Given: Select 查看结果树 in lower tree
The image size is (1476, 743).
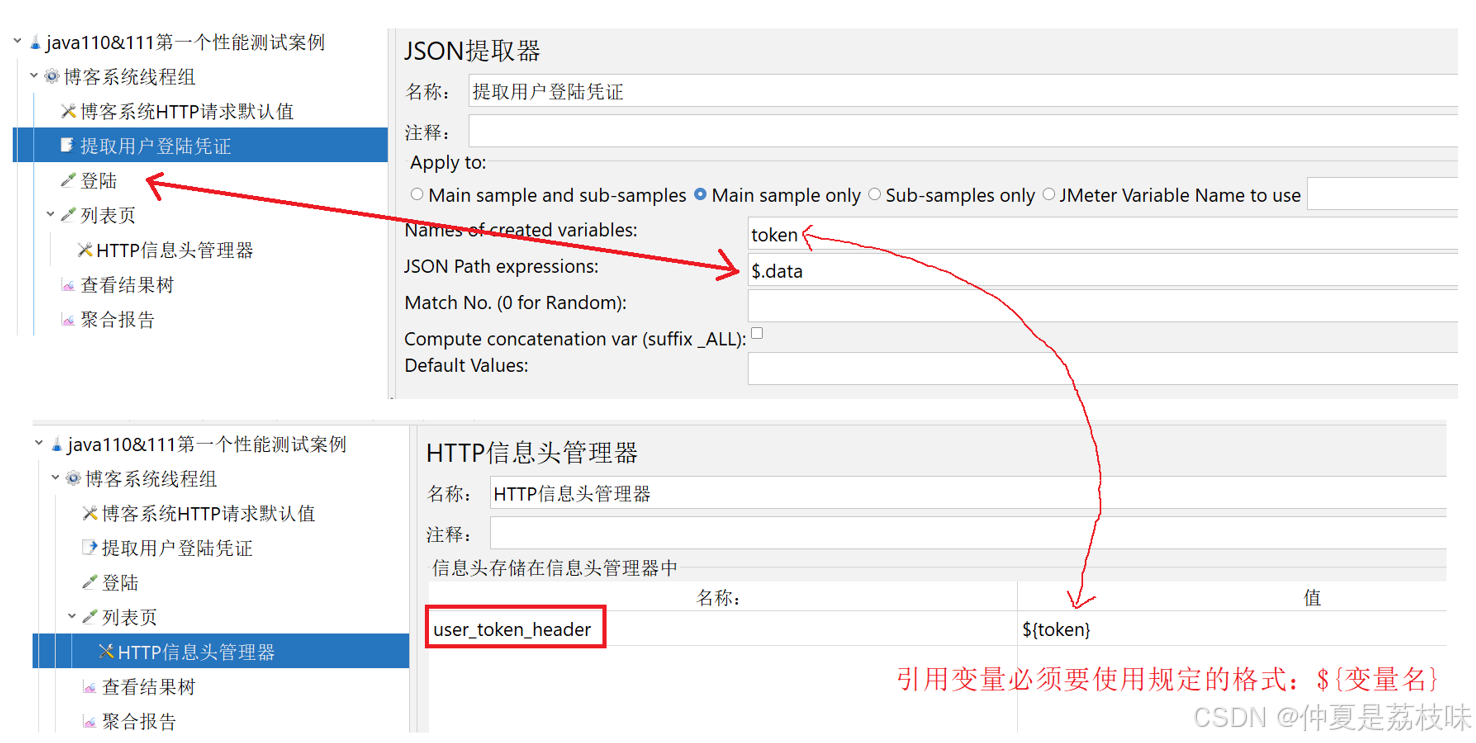Looking at the screenshot, I should 149,687.
